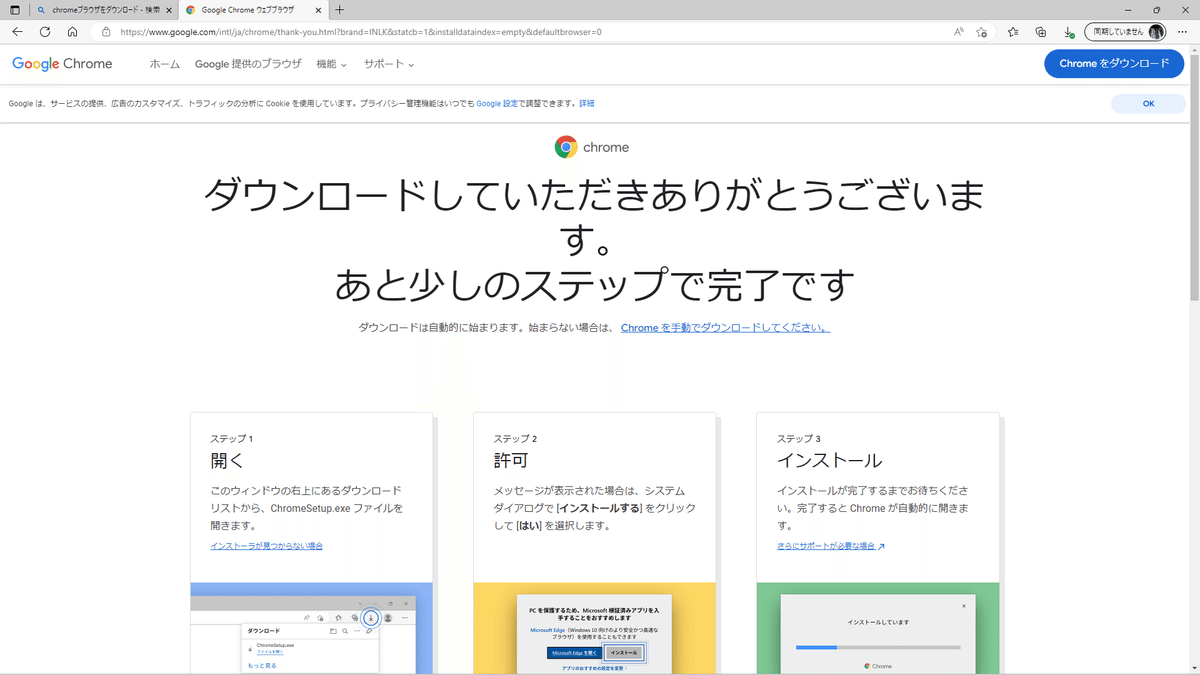Click the address bar URL field
Image resolution: width=1200 pixels, height=675 pixels.
point(530,32)
